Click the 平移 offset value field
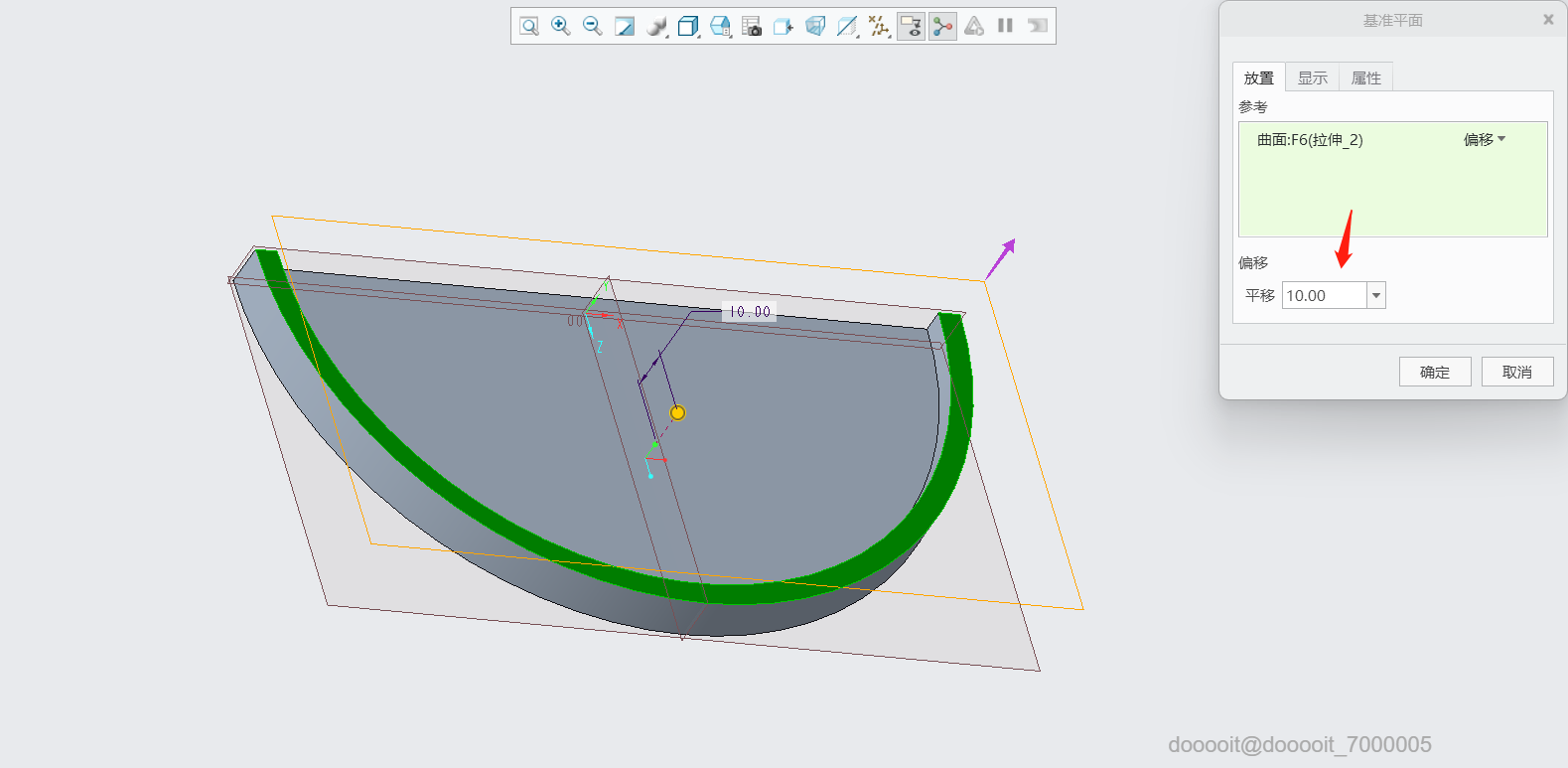Screen dimensions: 1568x768 pos(1324,296)
